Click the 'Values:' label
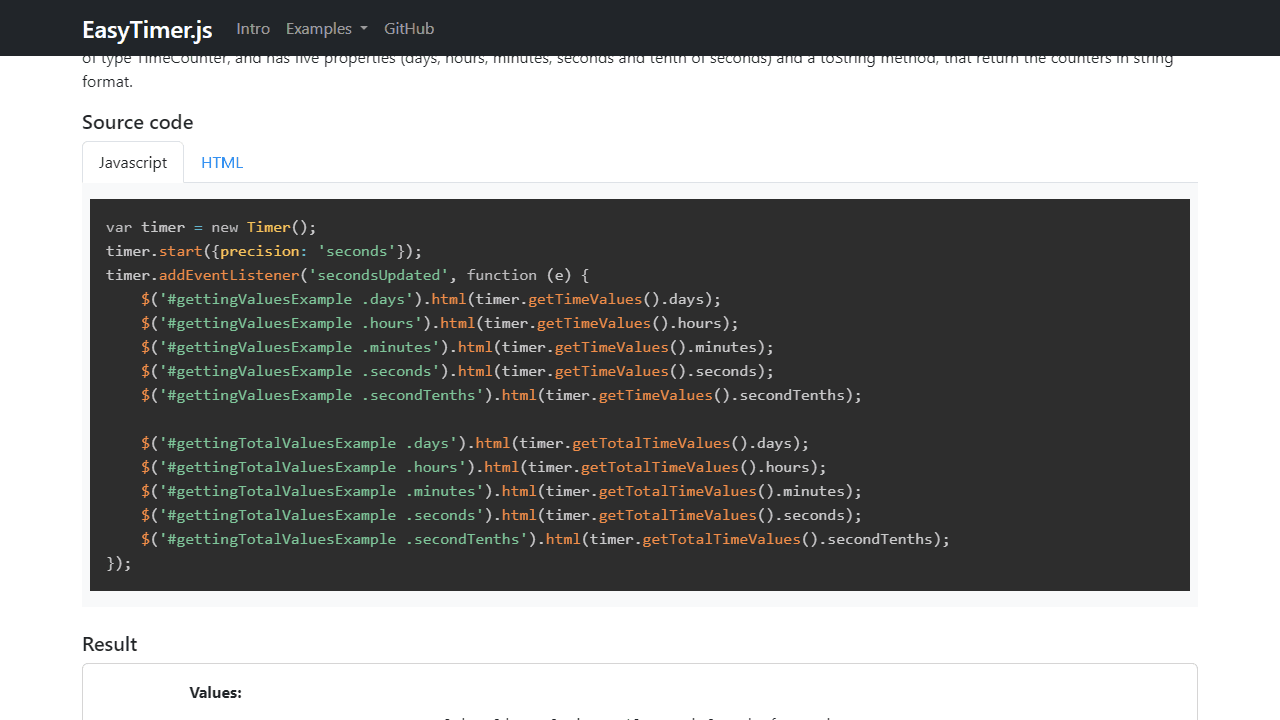The image size is (1280, 720). point(216,693)
